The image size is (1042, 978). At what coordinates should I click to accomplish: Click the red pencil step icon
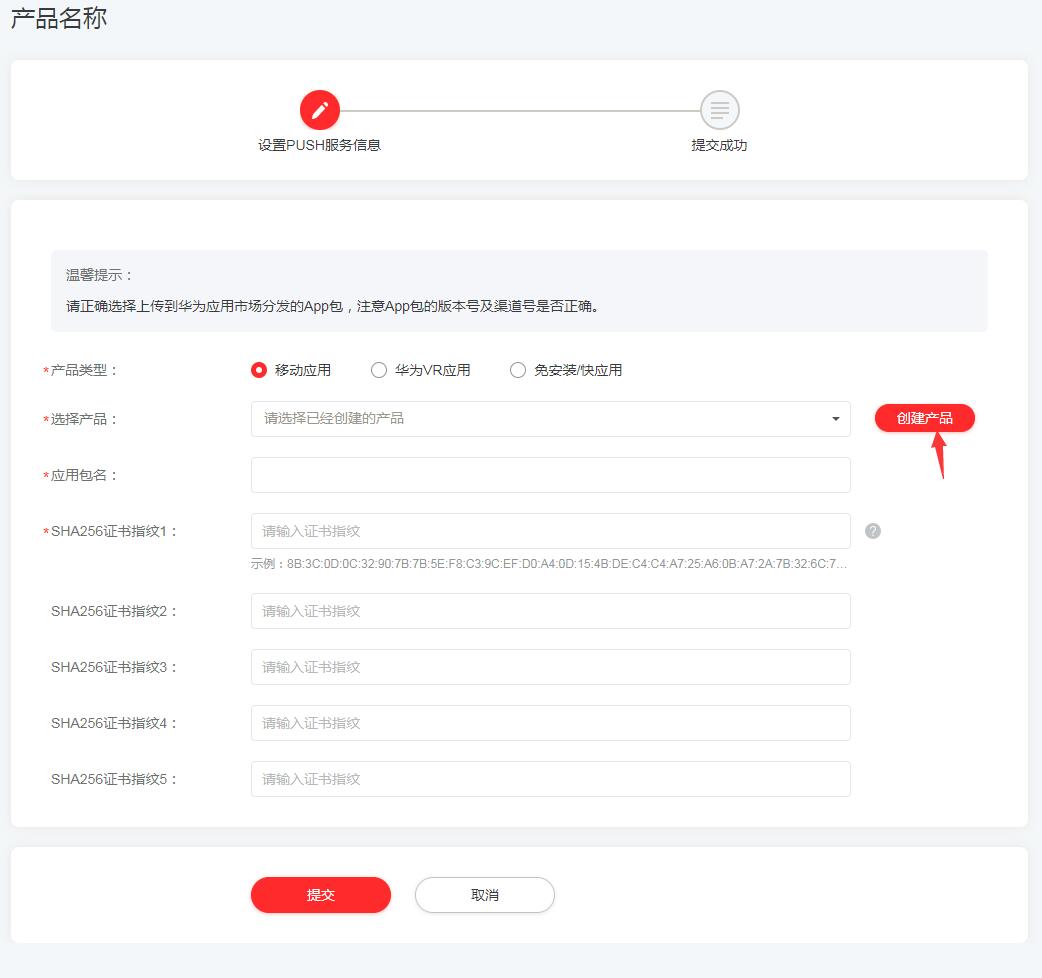pos(320,110)
